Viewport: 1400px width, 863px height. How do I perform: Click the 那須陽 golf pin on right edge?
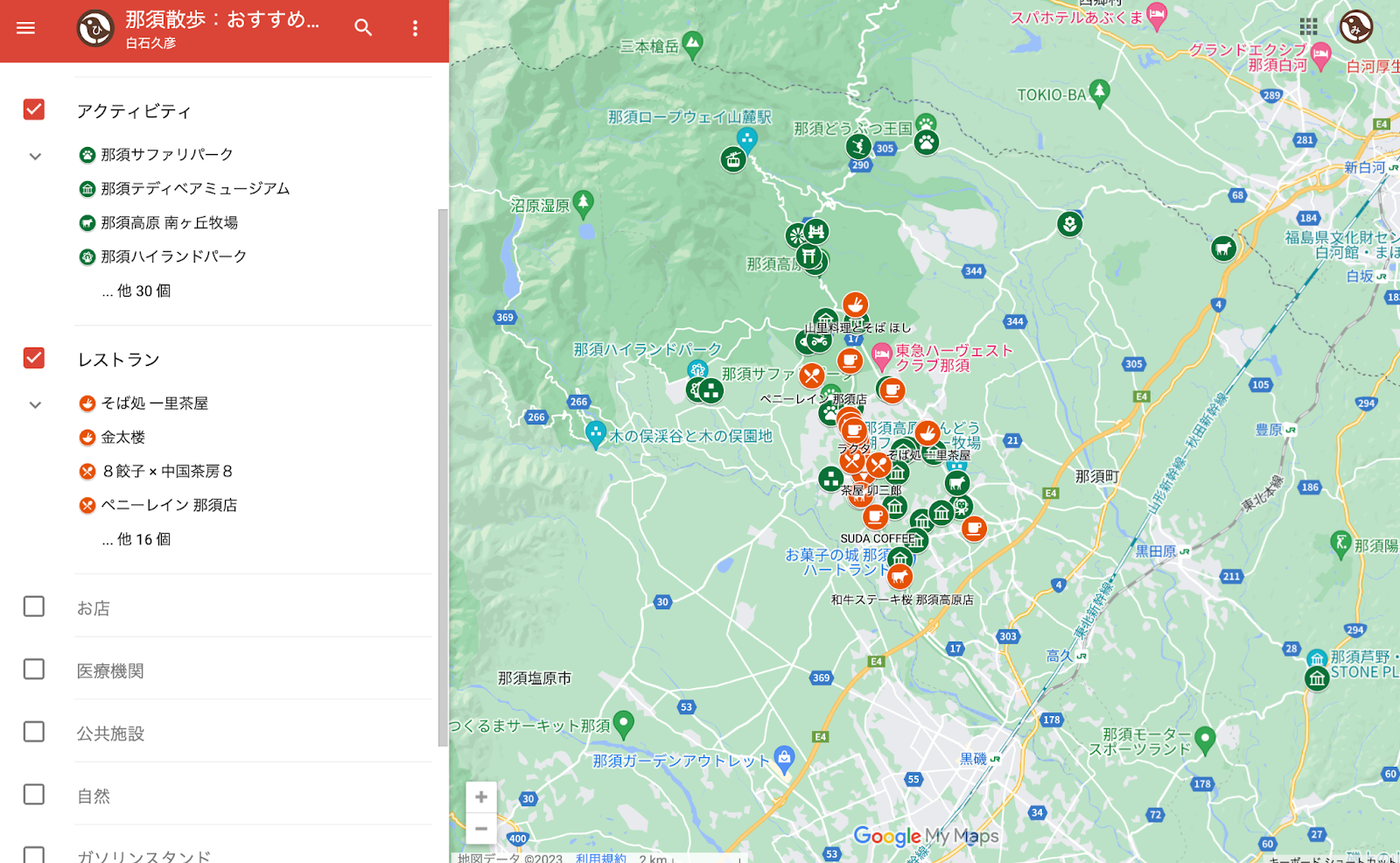click(1340, 544)
